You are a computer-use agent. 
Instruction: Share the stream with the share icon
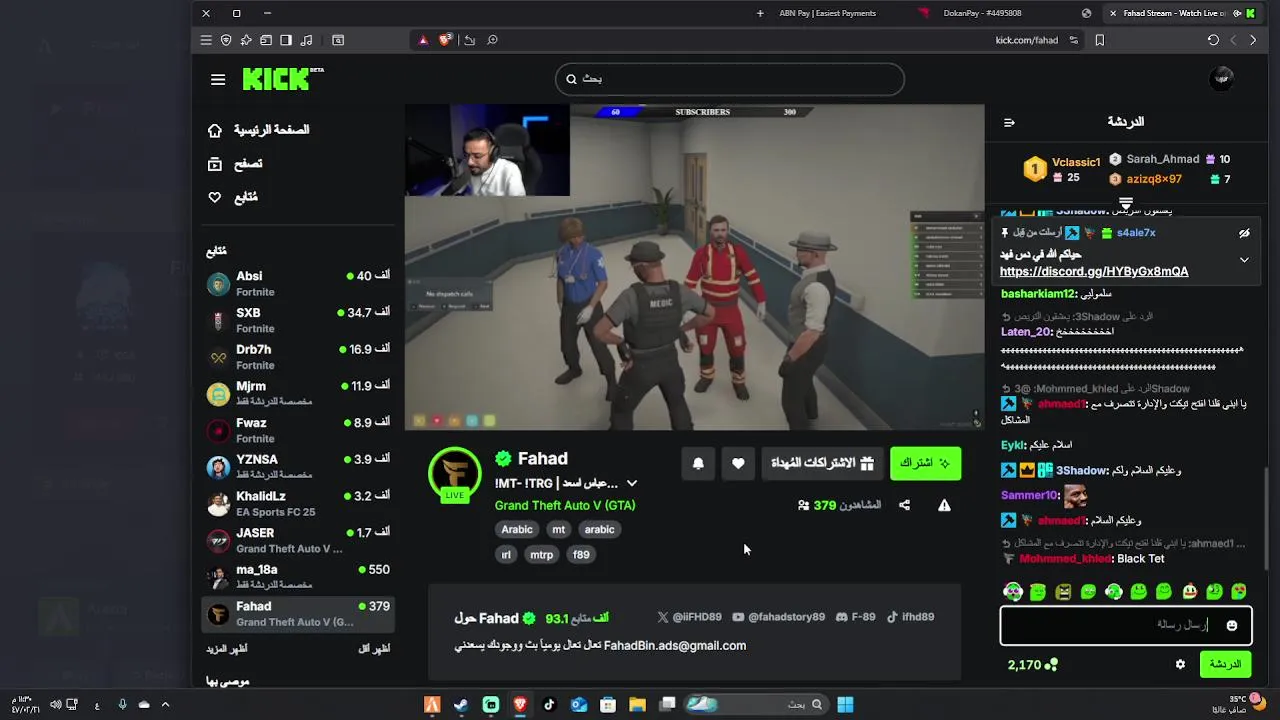click(x=904, y=505)
